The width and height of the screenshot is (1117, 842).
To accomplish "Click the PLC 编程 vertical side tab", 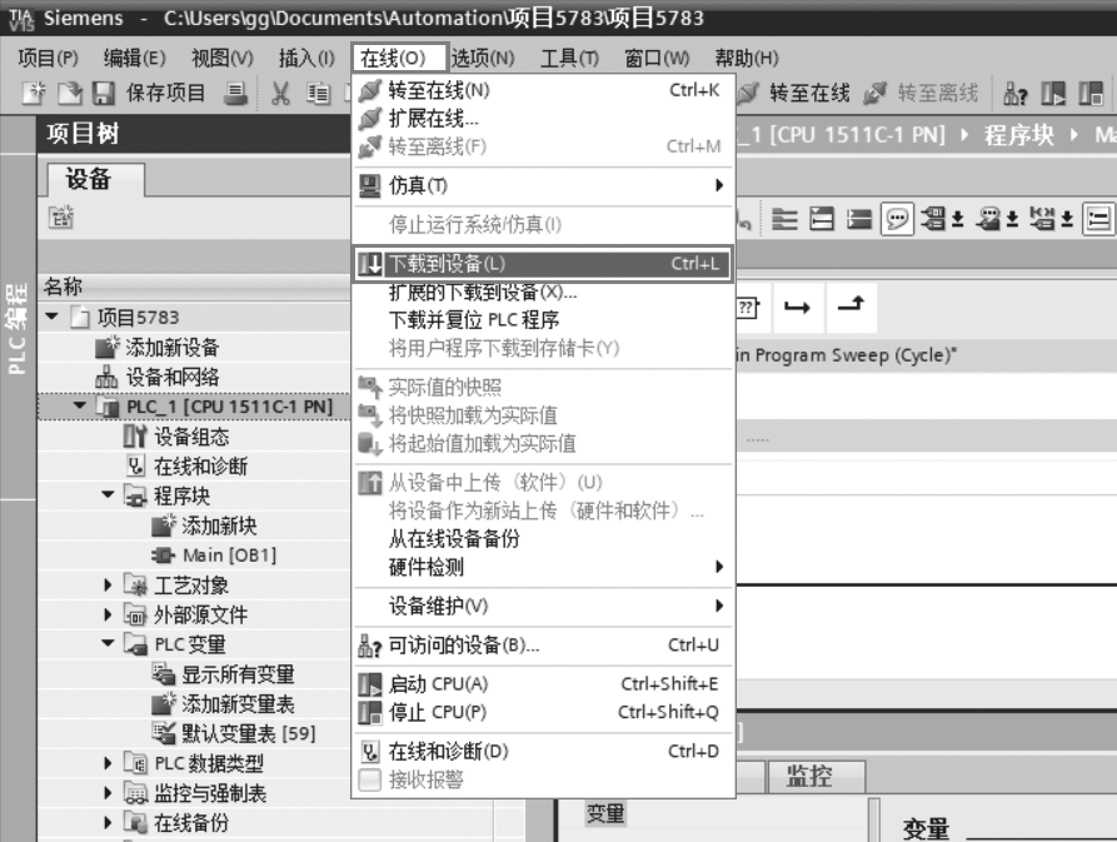I will pos(17,327).
